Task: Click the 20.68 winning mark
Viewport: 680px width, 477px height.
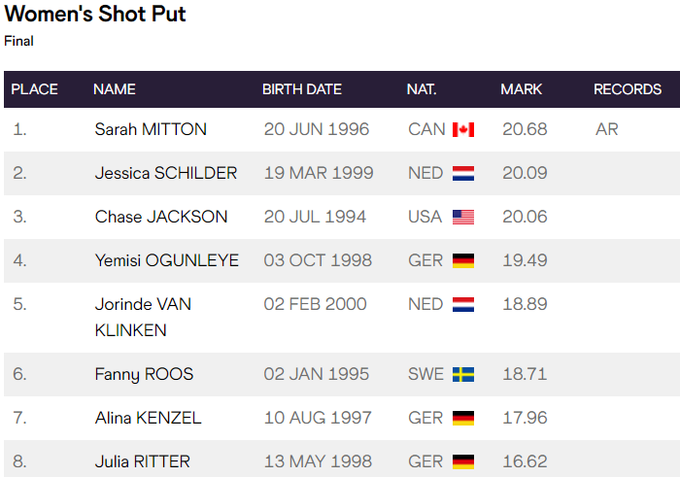Action: click(x=524, y=129)
